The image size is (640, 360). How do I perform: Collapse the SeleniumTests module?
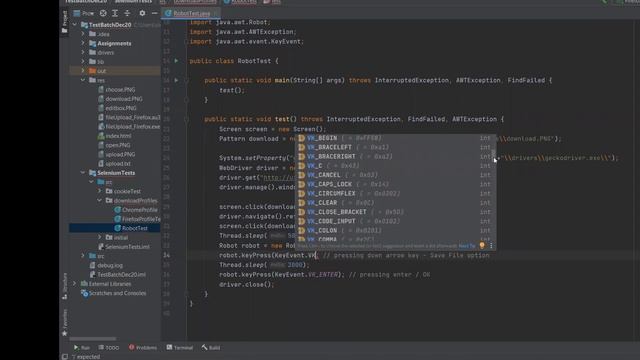pos(83,173)
